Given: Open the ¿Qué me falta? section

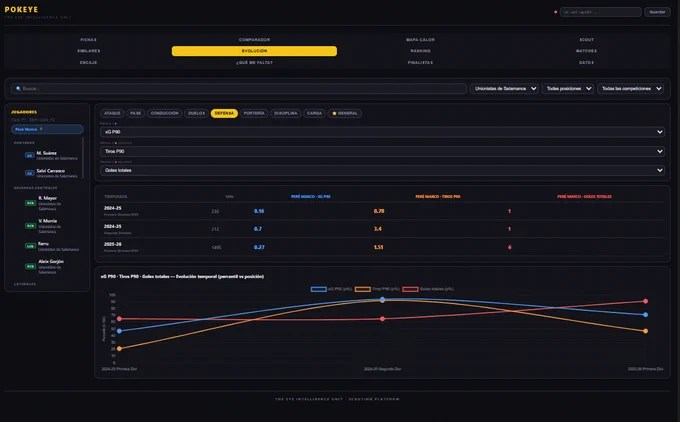Looking at the screenshot, I should coord(254,62).
